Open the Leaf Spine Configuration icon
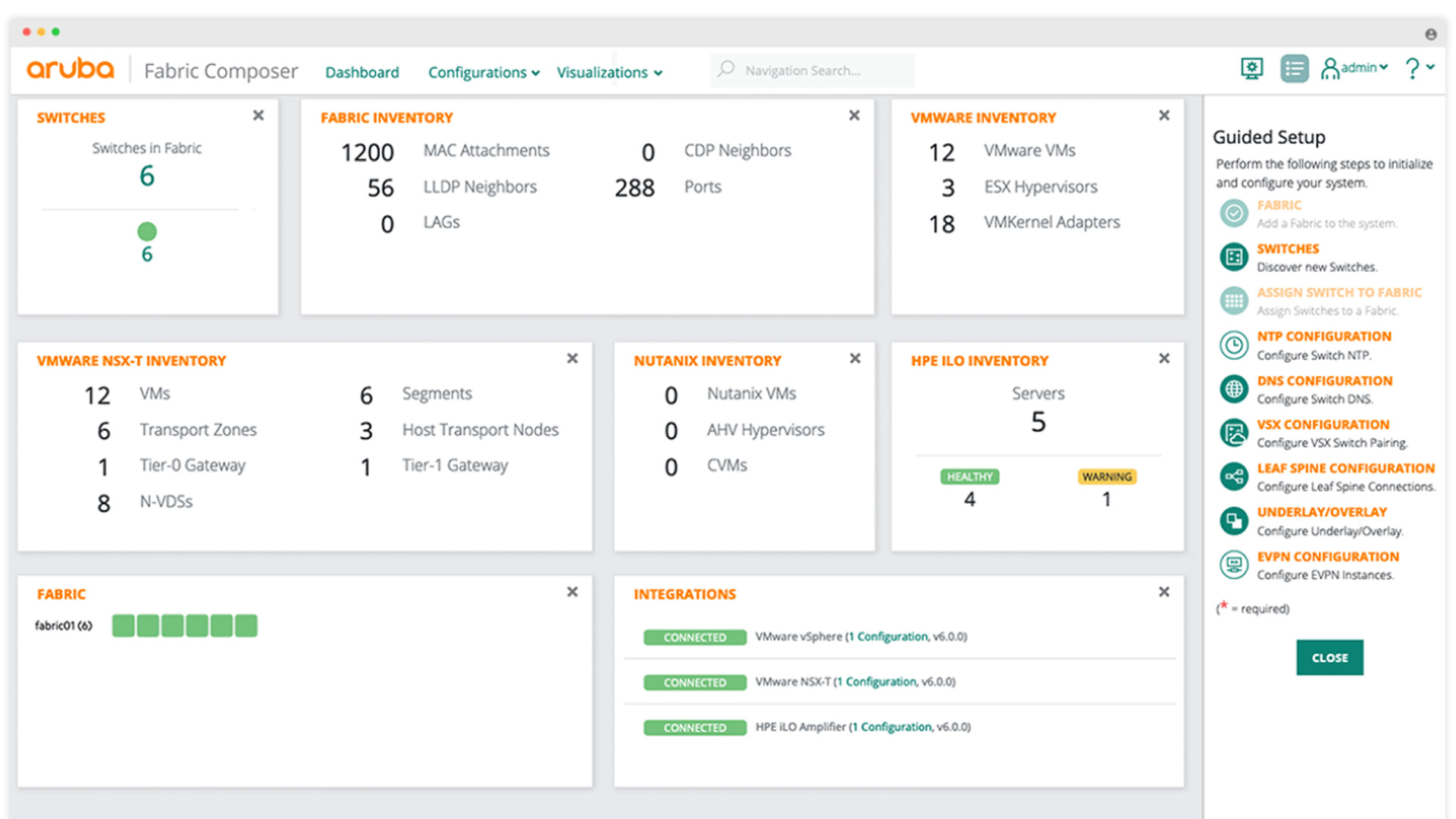The height and width of the screenshot is (819, 1456). click(1234, 477)
